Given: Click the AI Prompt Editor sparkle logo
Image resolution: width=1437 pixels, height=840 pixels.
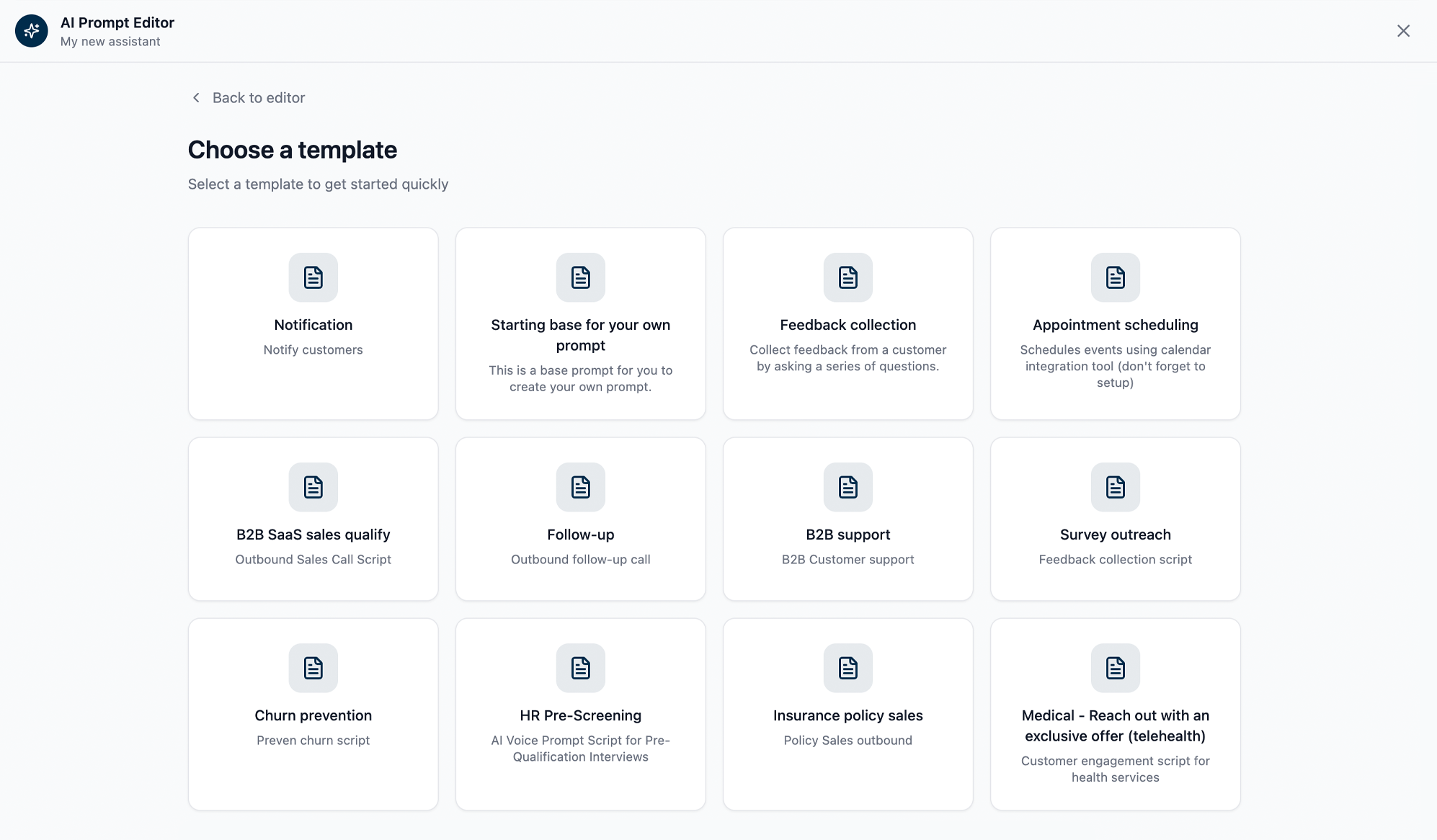Looking at the screenshot, I should point(31,31).
